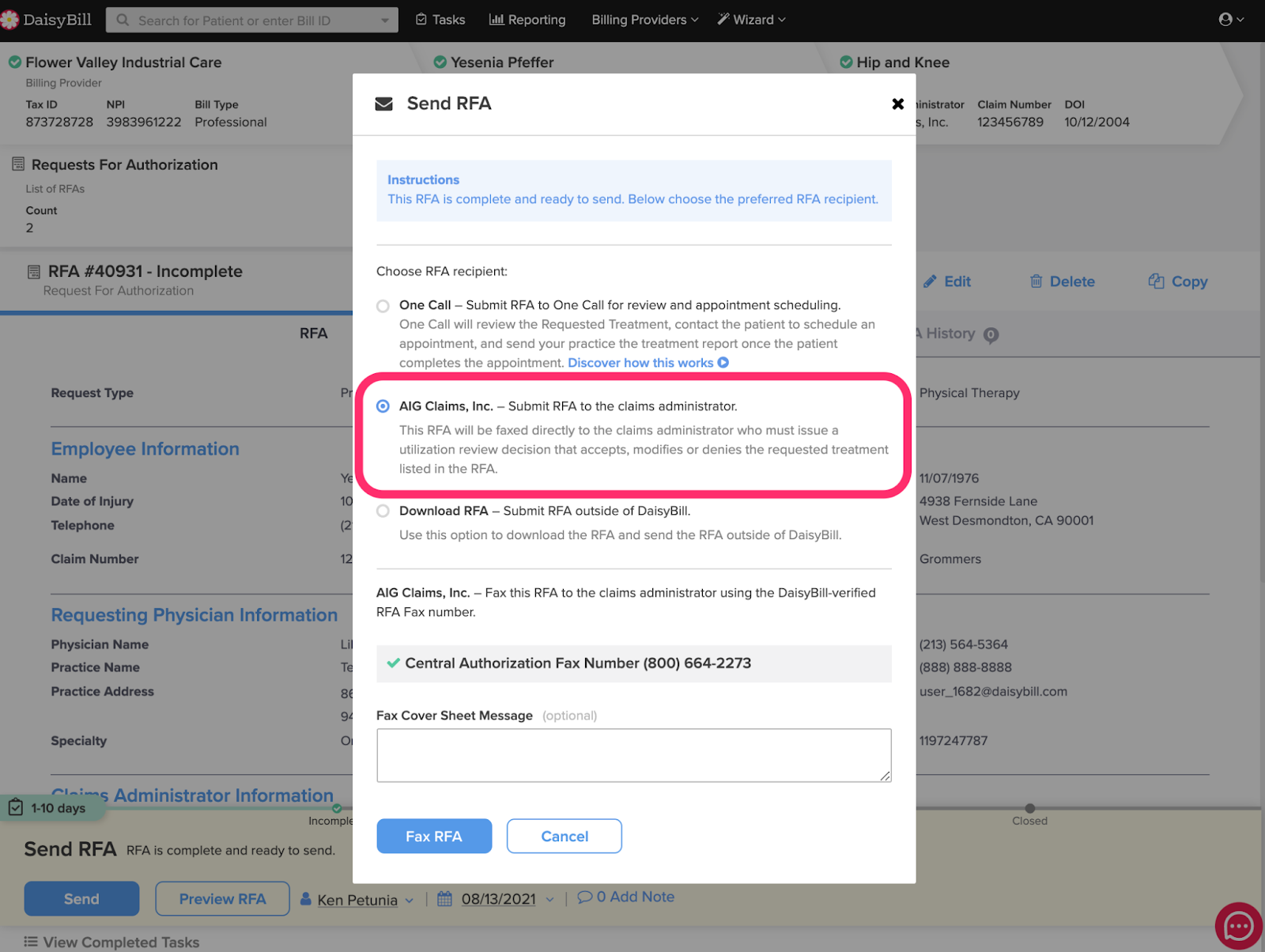Switch to the RFA tab
1265x952 pixels.
click(x=313, y=334)
